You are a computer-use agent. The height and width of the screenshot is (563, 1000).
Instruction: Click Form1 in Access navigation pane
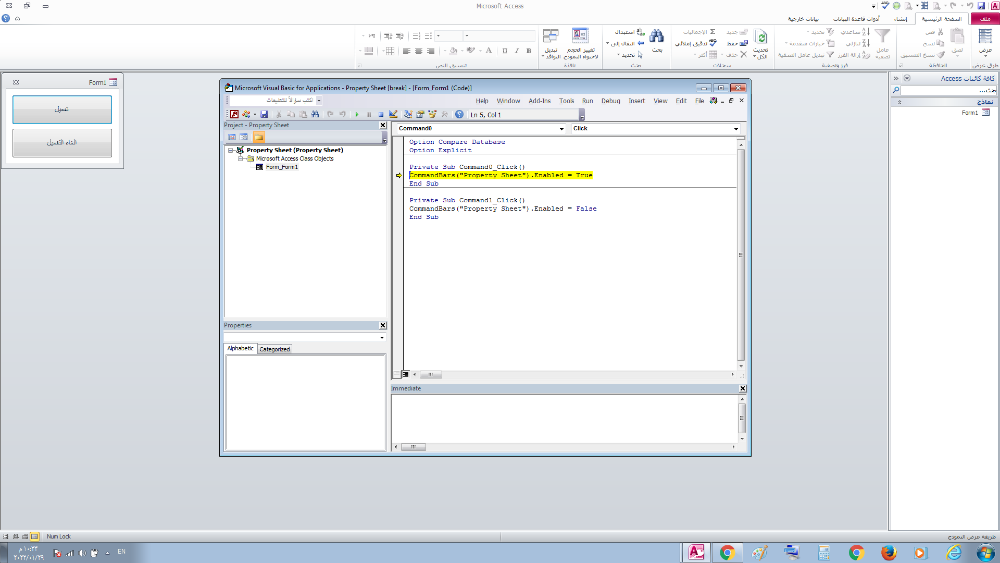tap(970, 113)
